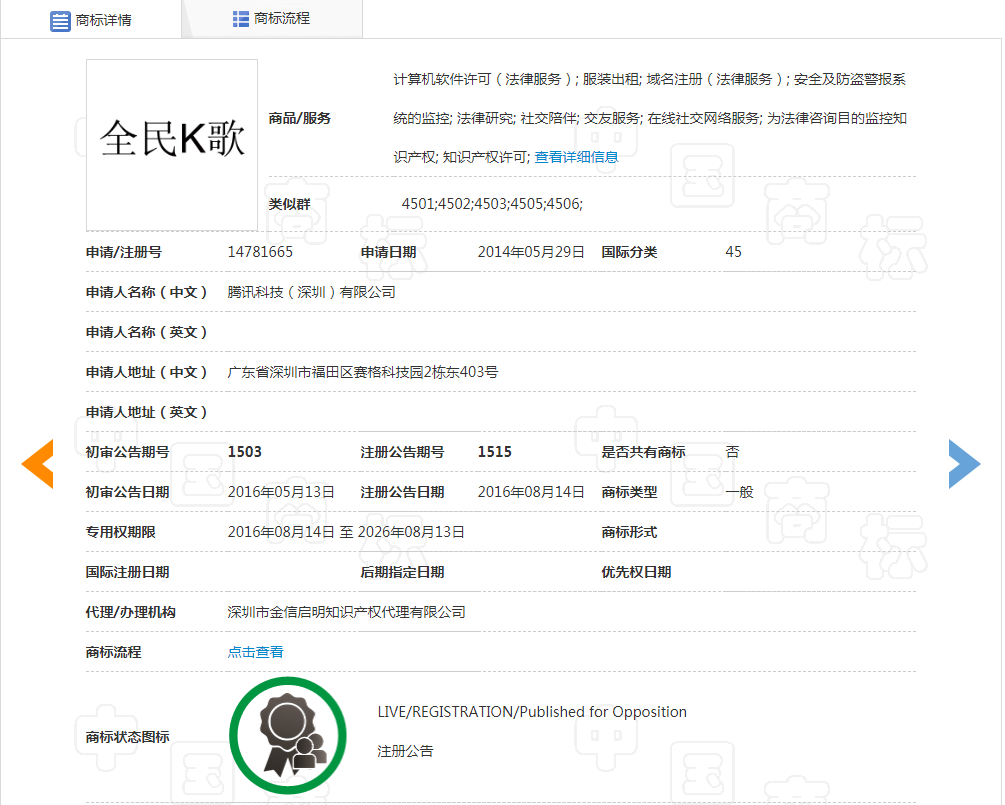
Task: Click the 商标状态图标 label
Action: (x=128, y=737)
